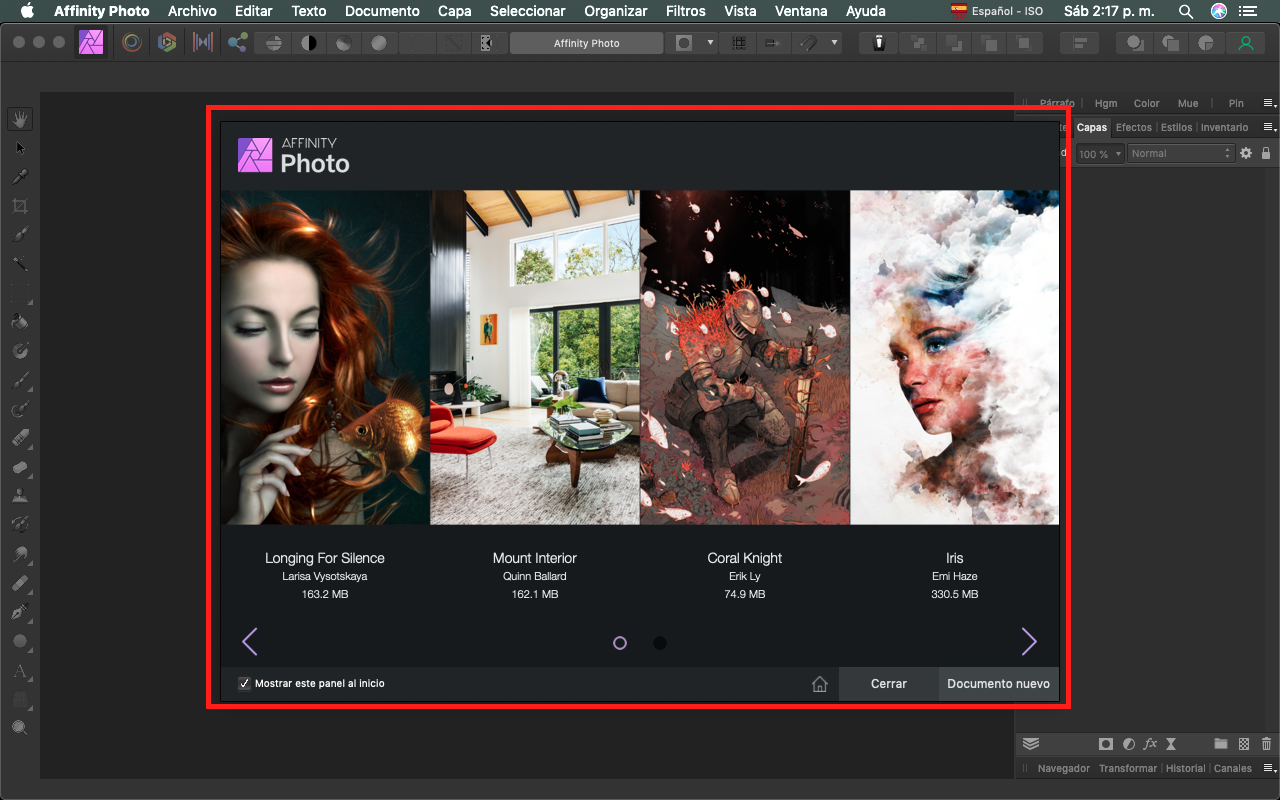Pick the Color Picker tool
Image resolution: width=1280 pixels, height=800 pixels.
tap(20, 176)
